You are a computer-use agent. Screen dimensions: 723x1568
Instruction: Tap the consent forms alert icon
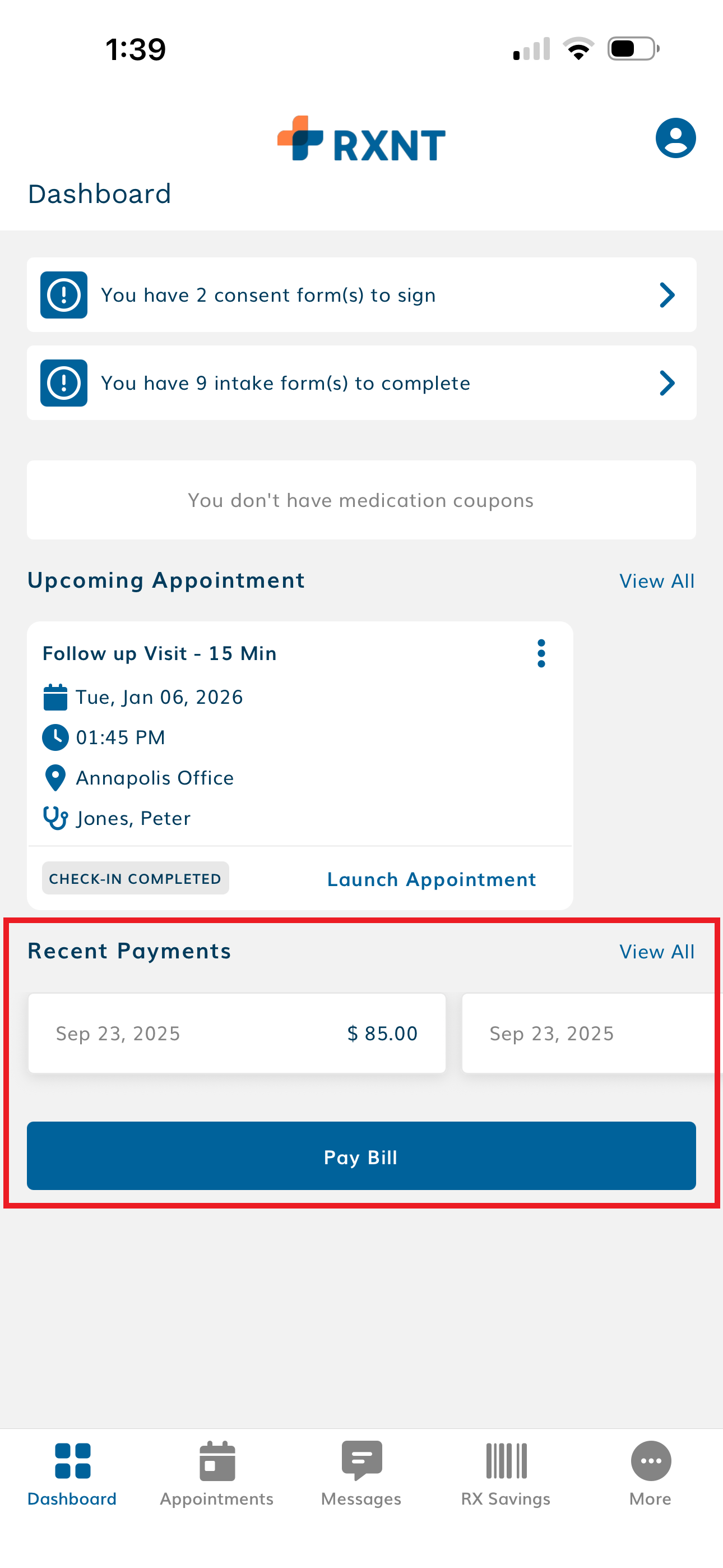(64, 295)
